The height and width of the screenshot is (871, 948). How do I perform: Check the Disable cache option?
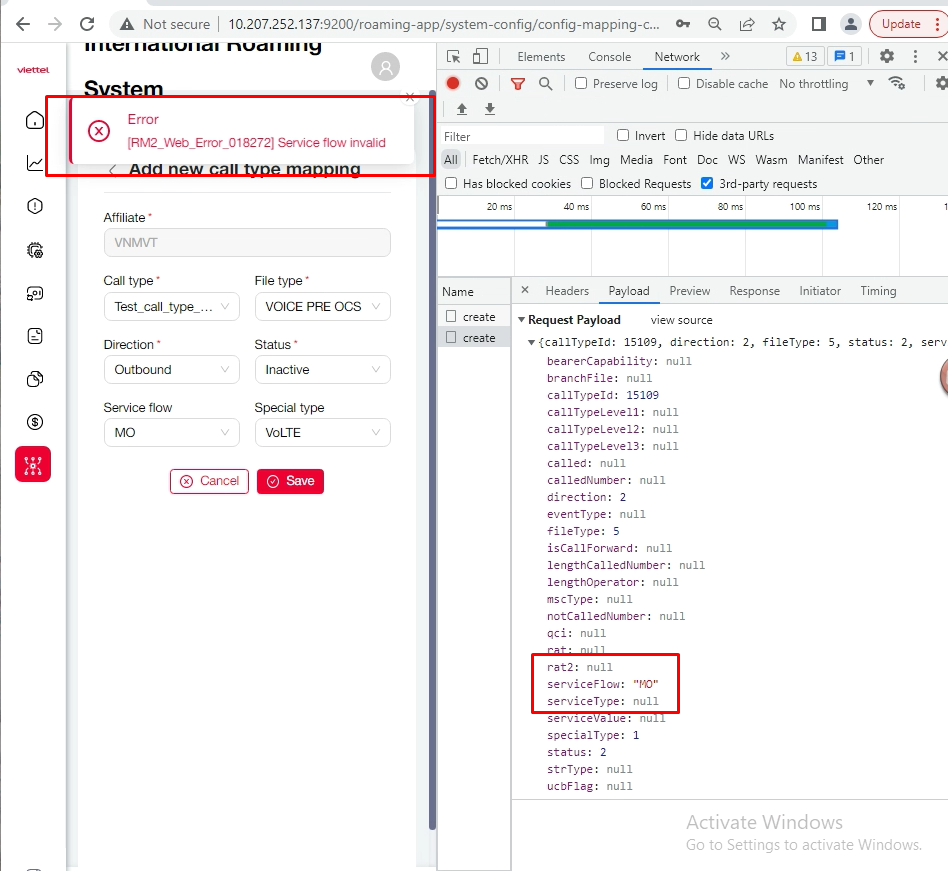point(684,84)
